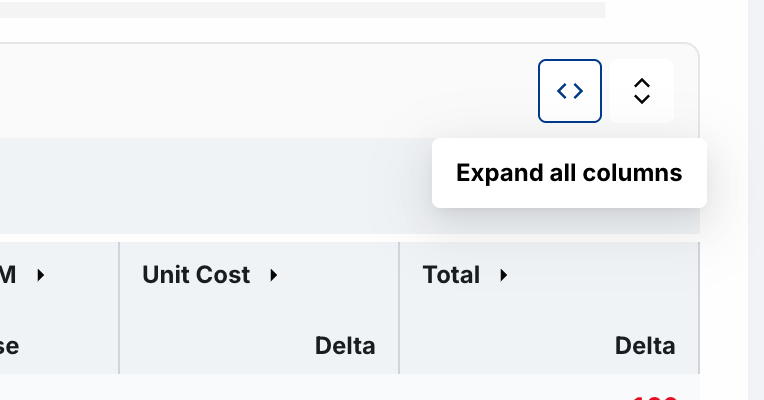
Task: Click the Delta subheader under Unit Cost
Action: click(345, 346)
